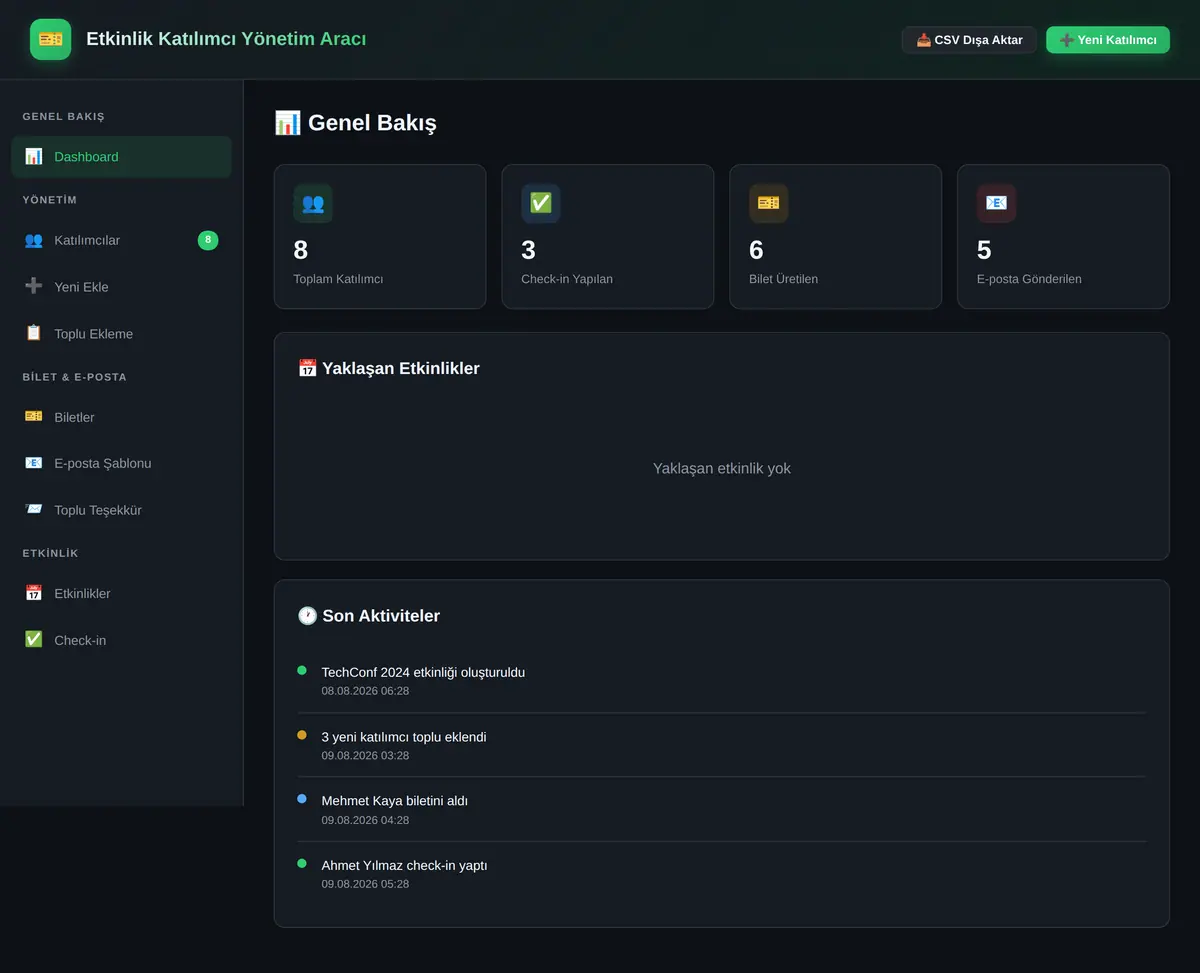Click the Dashboard chart icon in sidebar

click(34, 156)
